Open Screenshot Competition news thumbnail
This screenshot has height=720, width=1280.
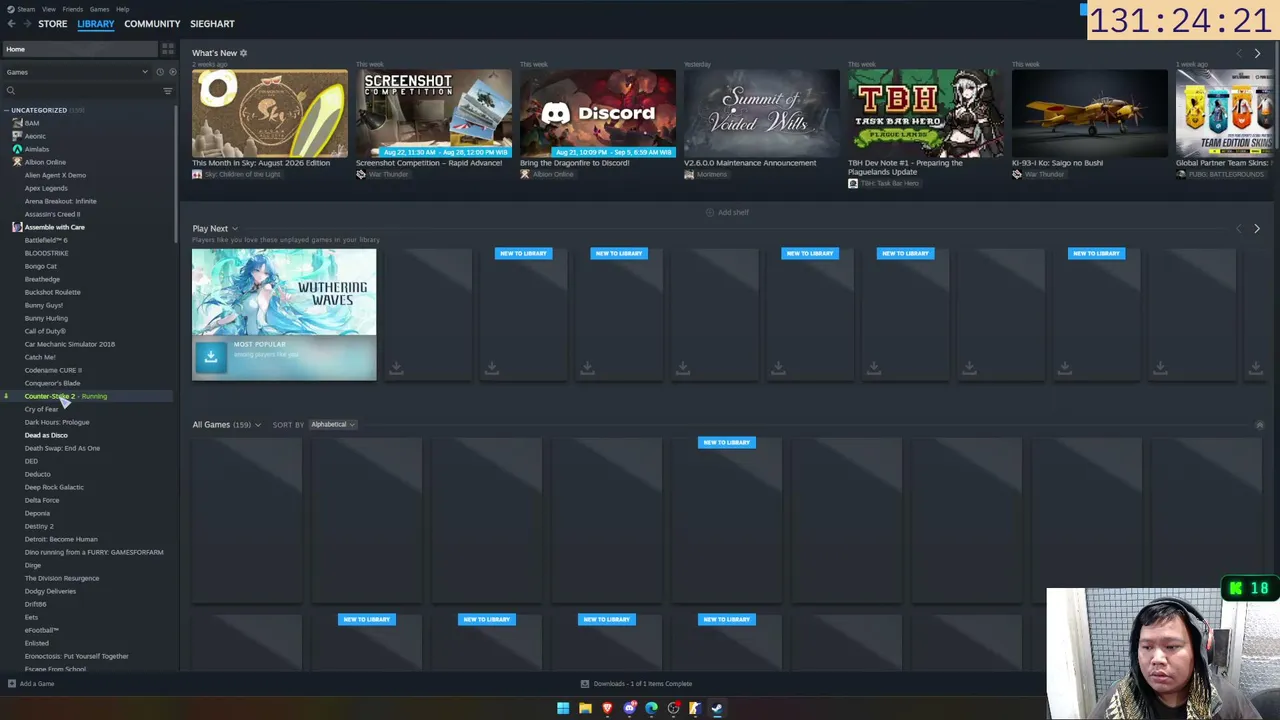[434, 113]
